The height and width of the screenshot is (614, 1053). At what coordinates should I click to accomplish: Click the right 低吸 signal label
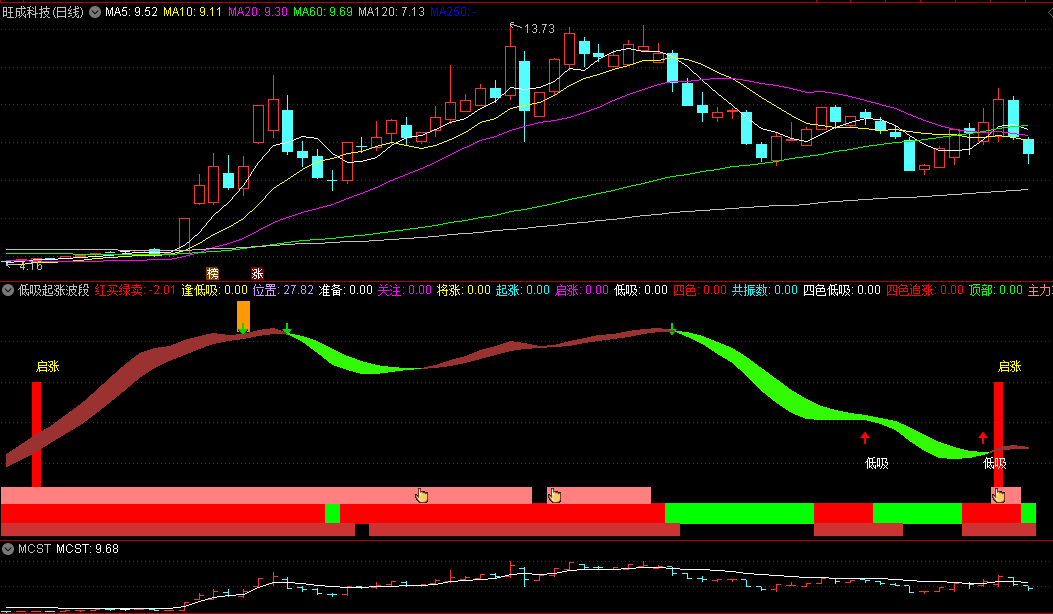(995, 463)
